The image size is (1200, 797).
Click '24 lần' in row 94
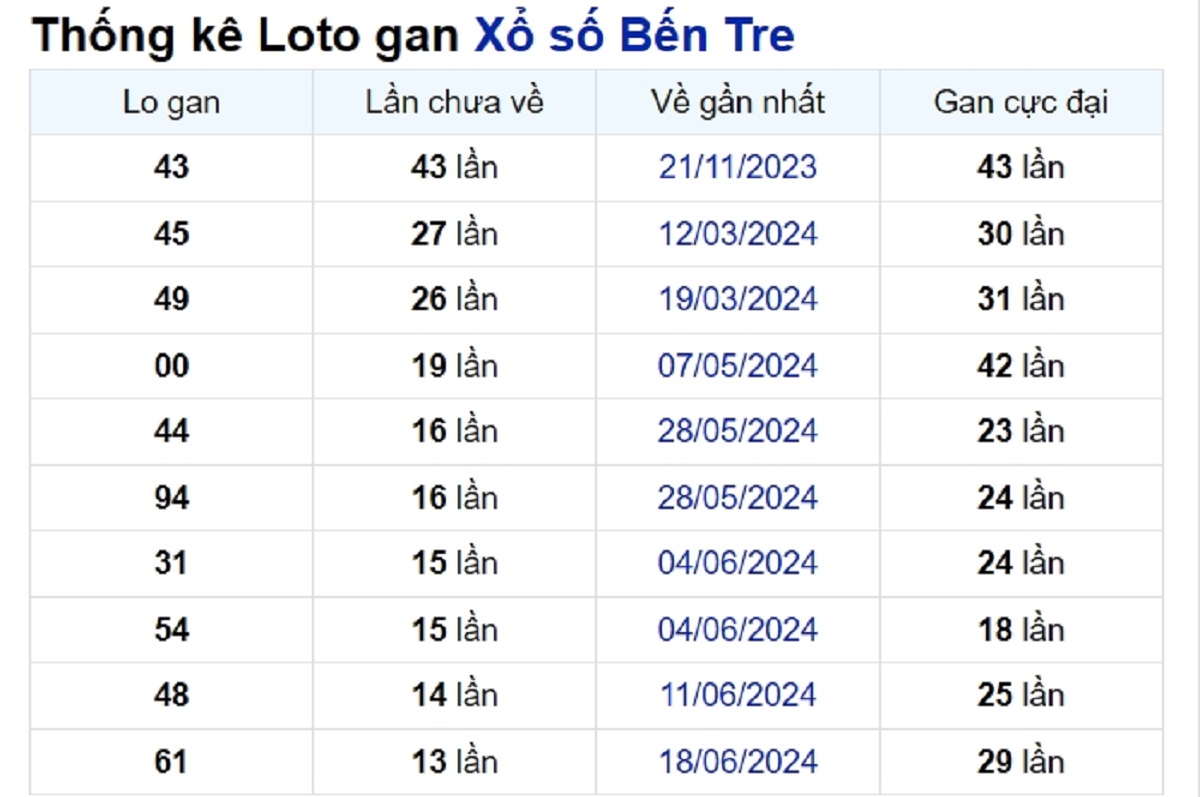pyautogui.click(x=1021, y=498)
